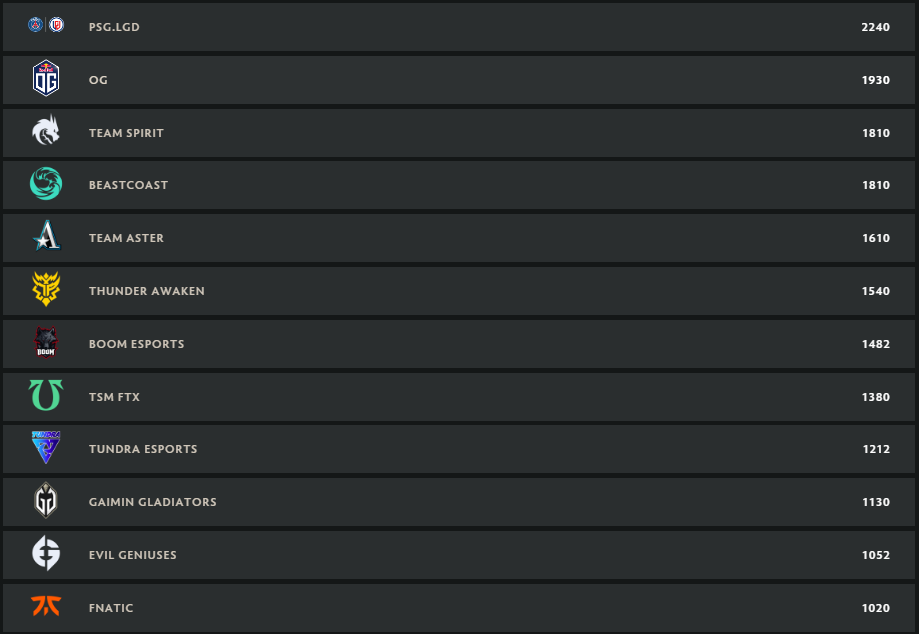The width and height of the screenshot is (919, 634).
Task: Select the BOOM Esports logo
Action: (x=46, y=344)
